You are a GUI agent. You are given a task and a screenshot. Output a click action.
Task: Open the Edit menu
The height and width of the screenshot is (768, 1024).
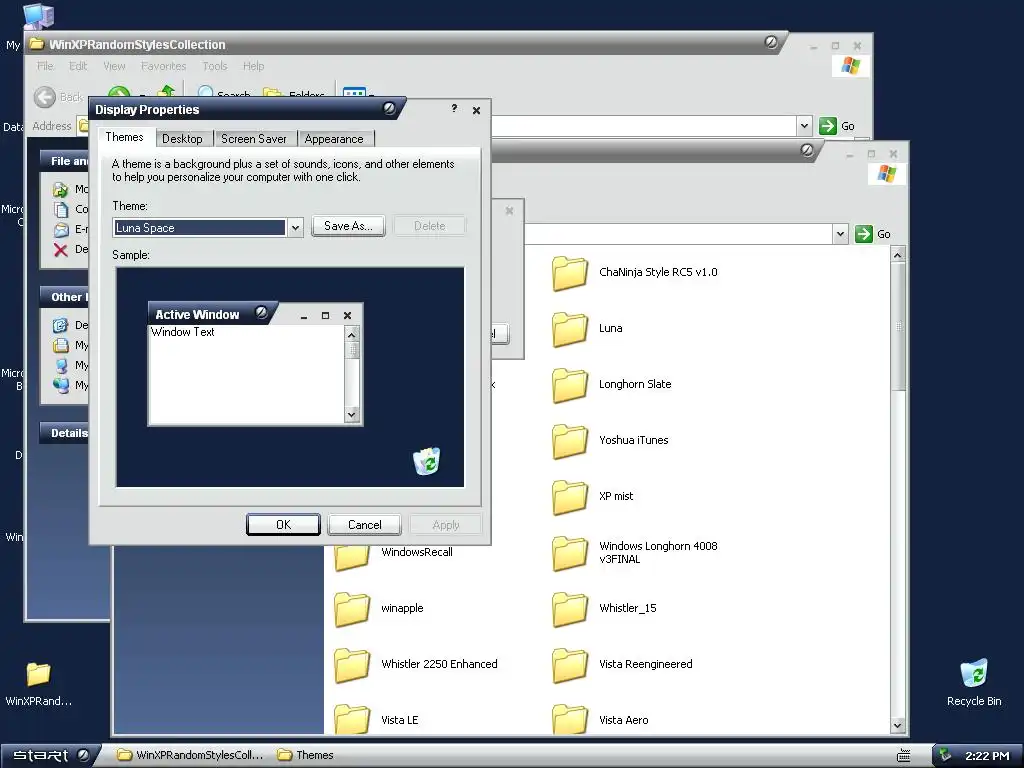78,66
